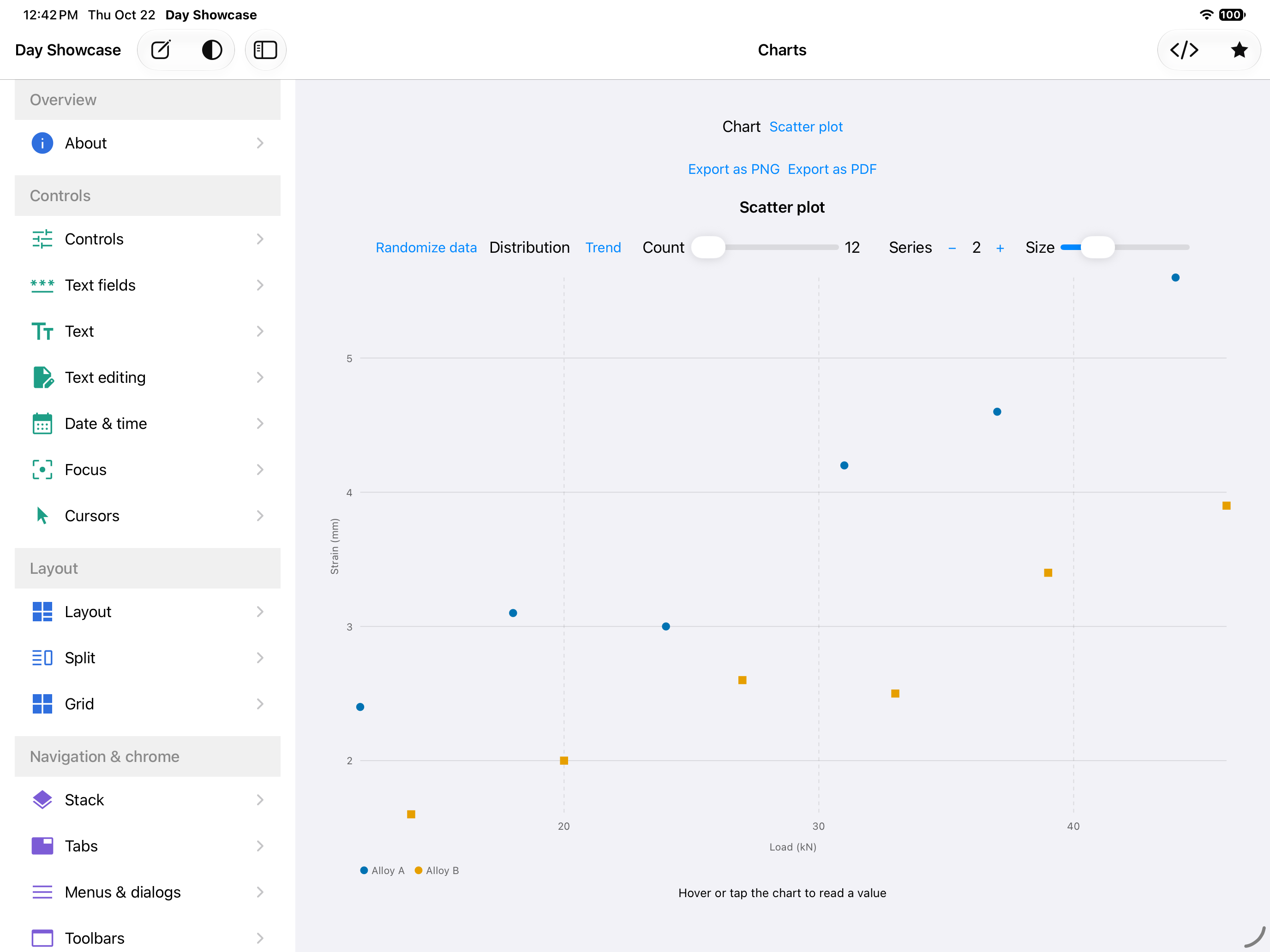Click the About info icon
The width and height of the screenshot is (1270, 952).
[42, 143]
